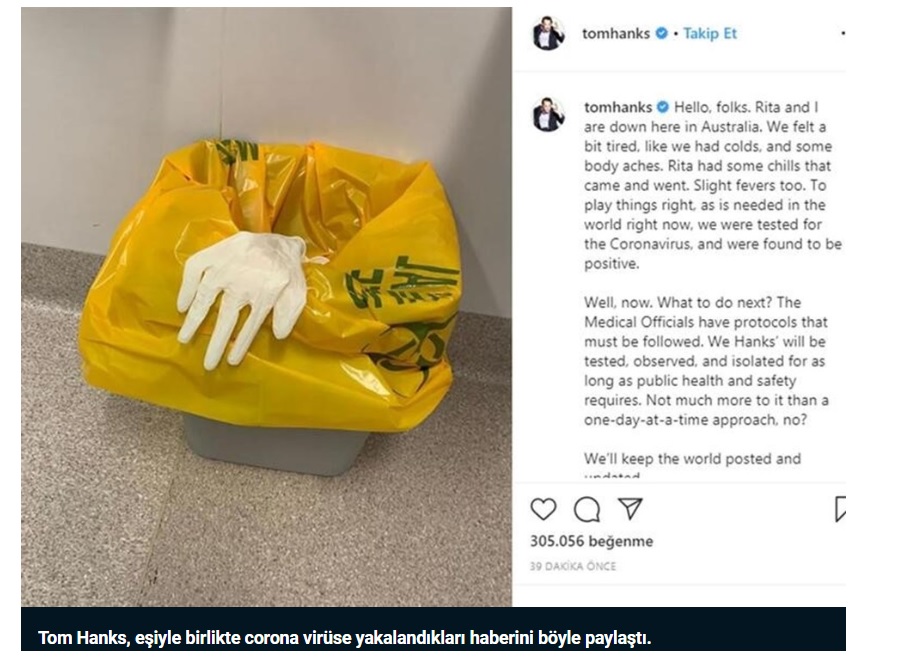
Task: Click the verified badge in the caption
Action: (x=663, y=107)
